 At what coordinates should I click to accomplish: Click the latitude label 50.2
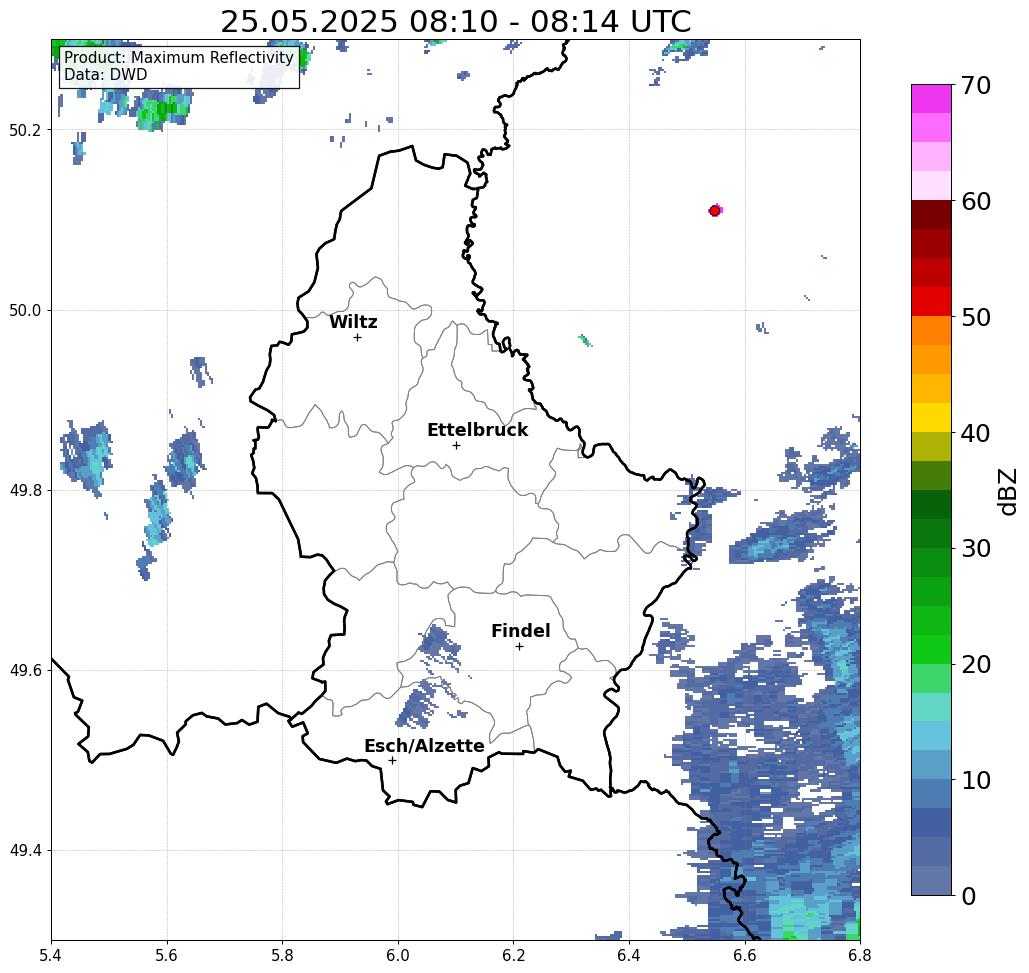pos(24,130)
